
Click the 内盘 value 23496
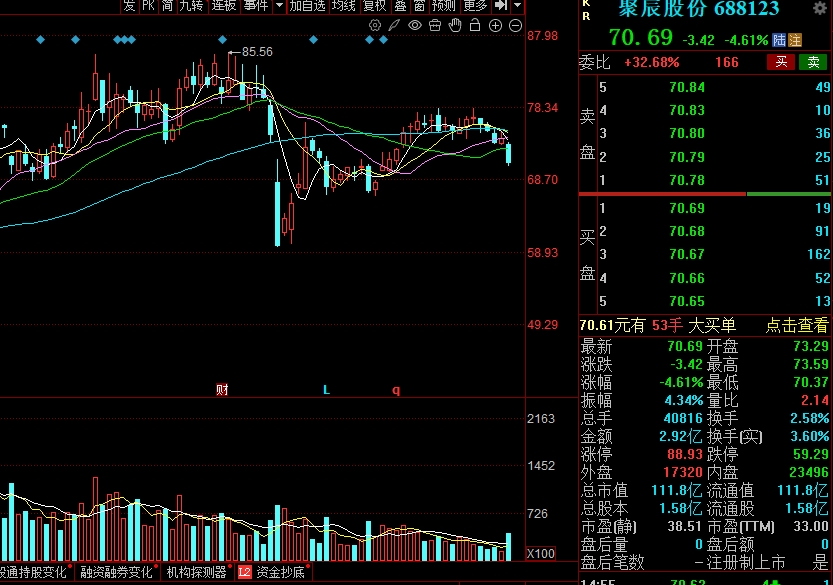point(809,472)
